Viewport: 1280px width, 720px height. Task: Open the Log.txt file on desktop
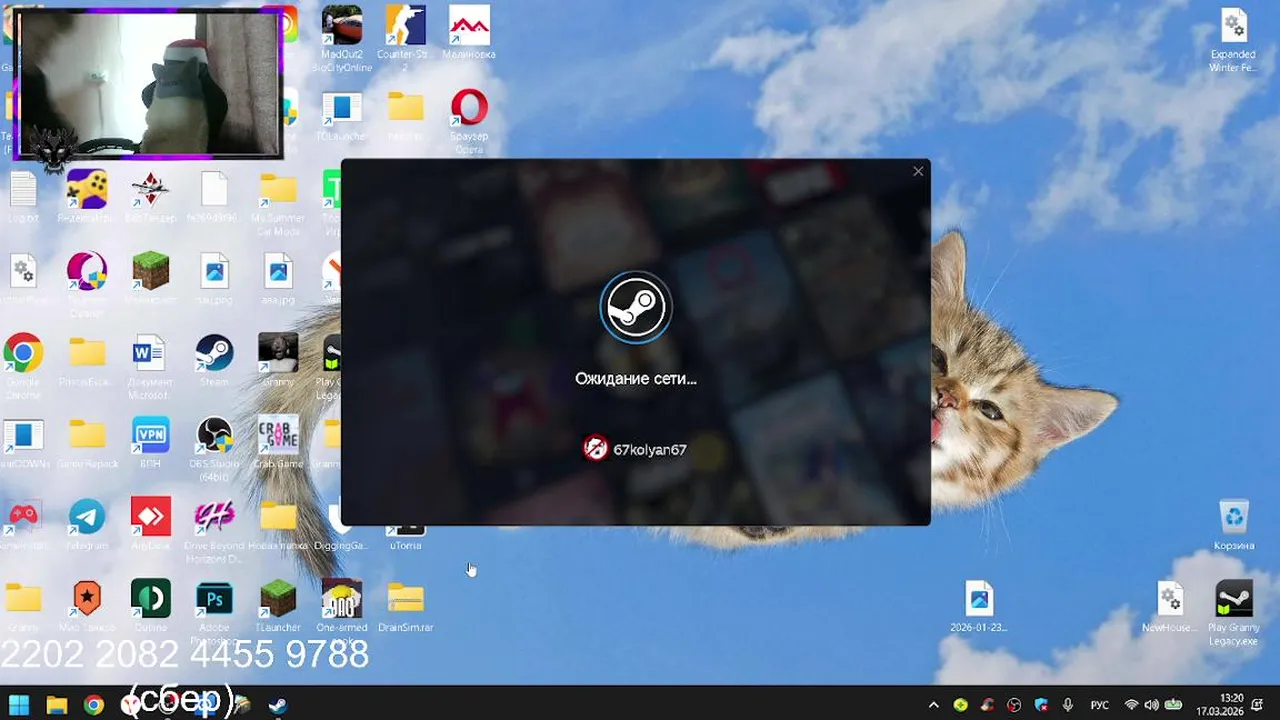pos(23,198)
